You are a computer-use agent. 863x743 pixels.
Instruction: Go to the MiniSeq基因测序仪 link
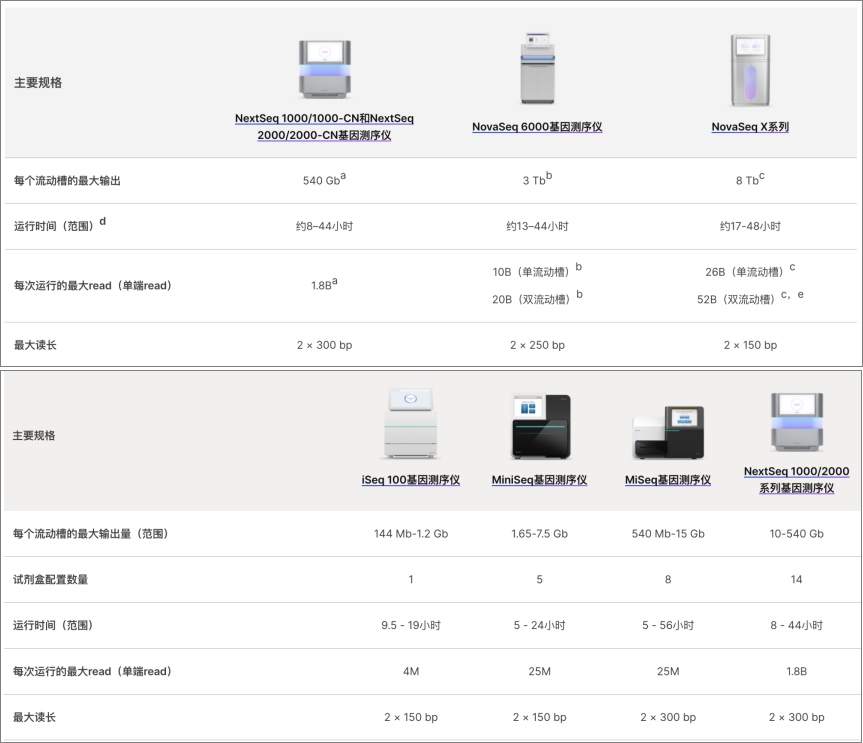(539, 480)
